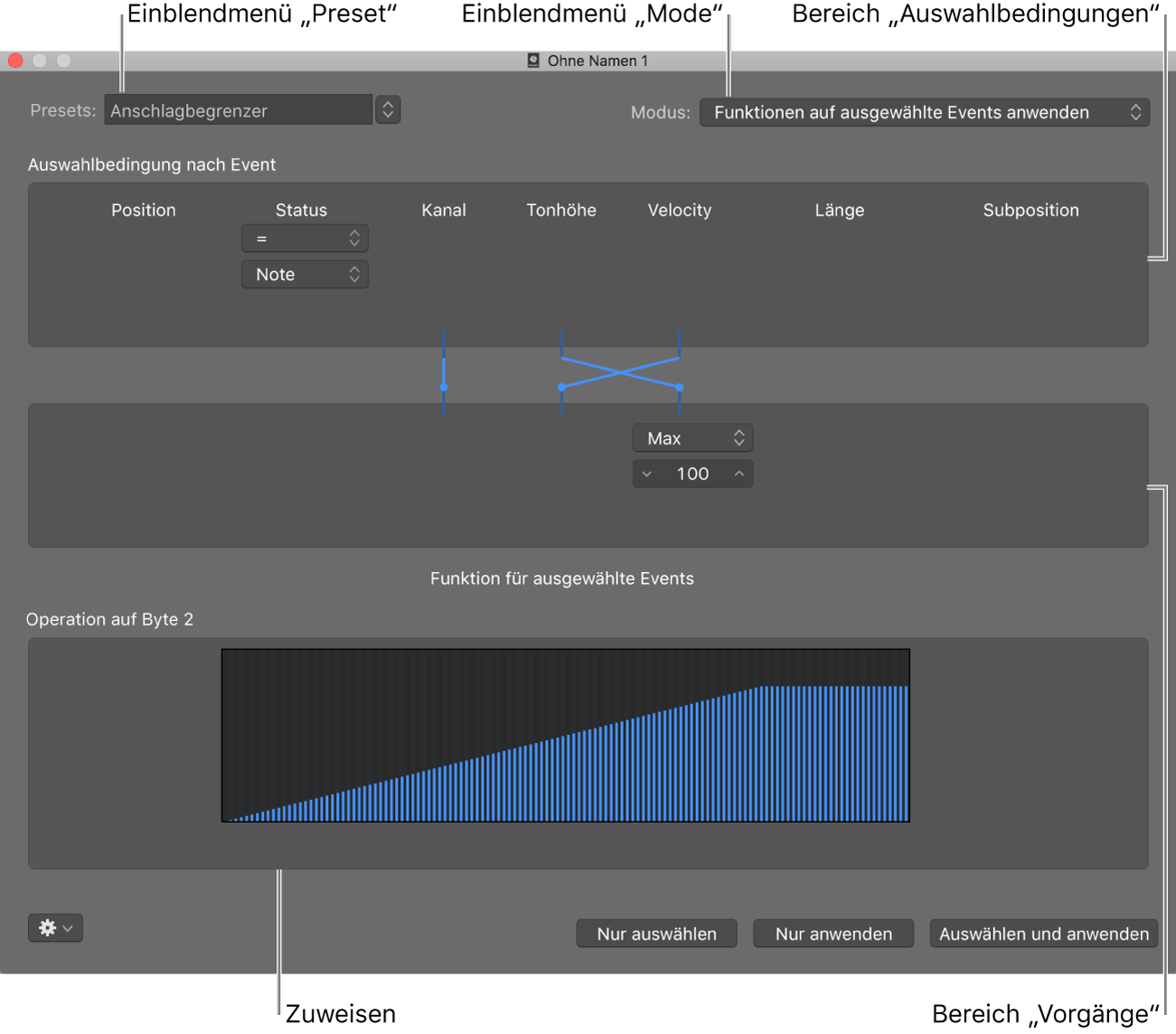Click the Nur auswählen button

click(656, 934)
